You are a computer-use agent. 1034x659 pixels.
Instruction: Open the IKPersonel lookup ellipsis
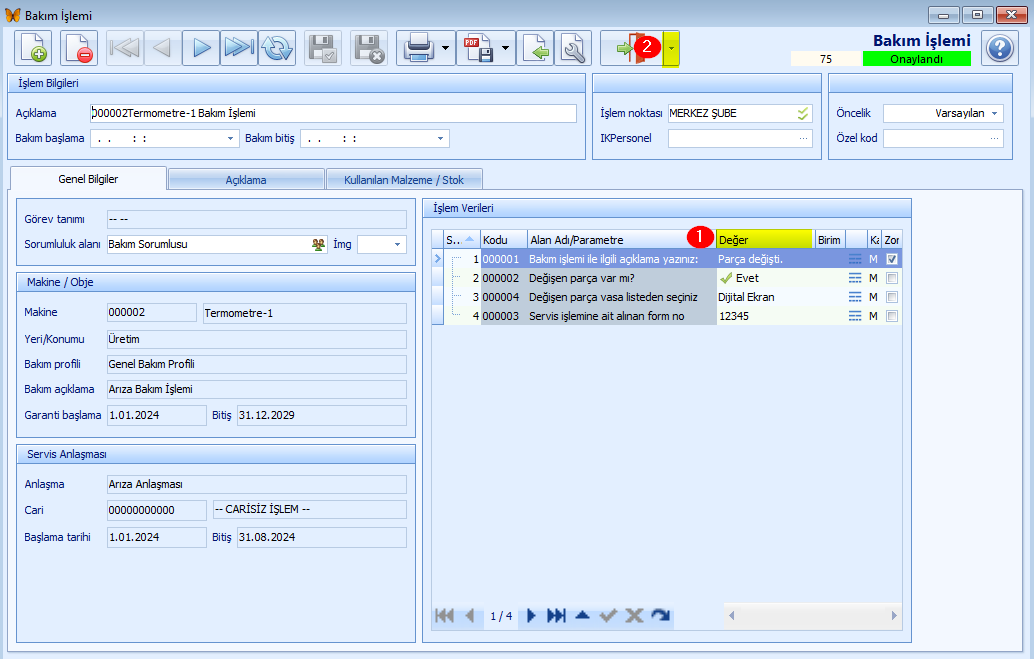(x=803, y=139)
